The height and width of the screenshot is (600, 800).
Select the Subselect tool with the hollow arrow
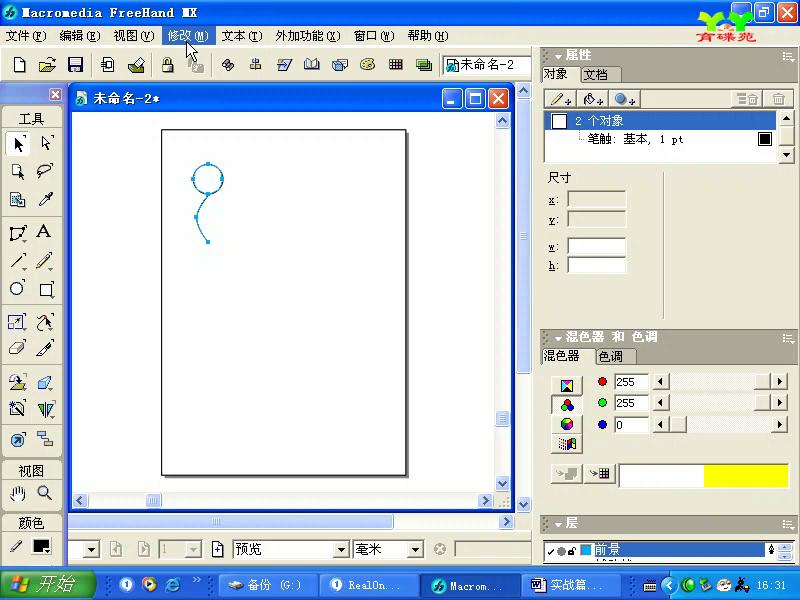[x=46, y=144]
